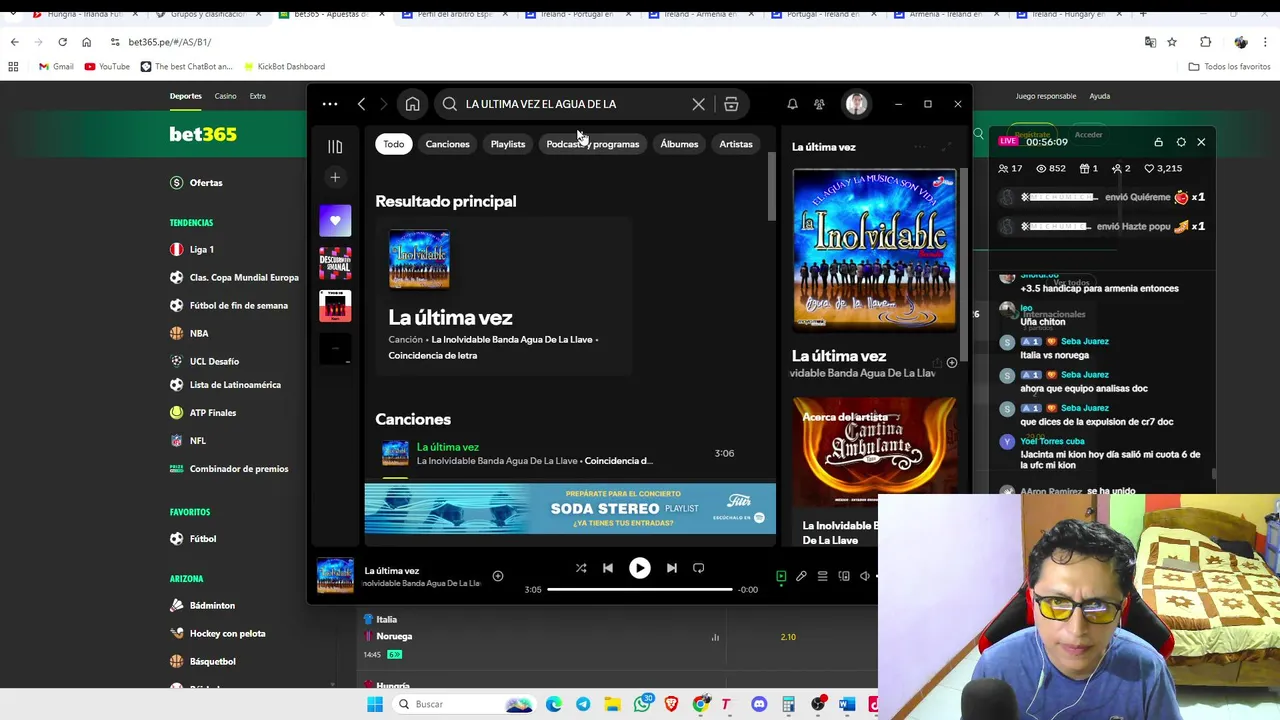Screen dimensions: 1280x720
Task: Select the Artistas filter chip
Action: pos(736,144)
